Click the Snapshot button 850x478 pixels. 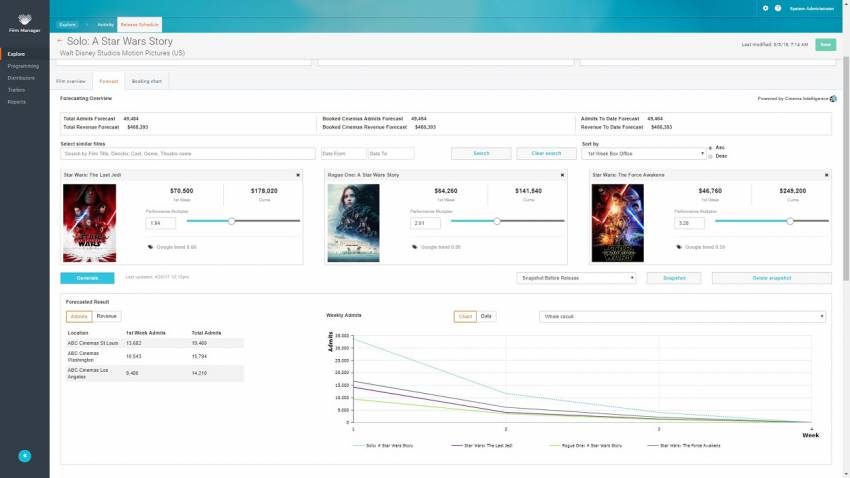[674, 278]
